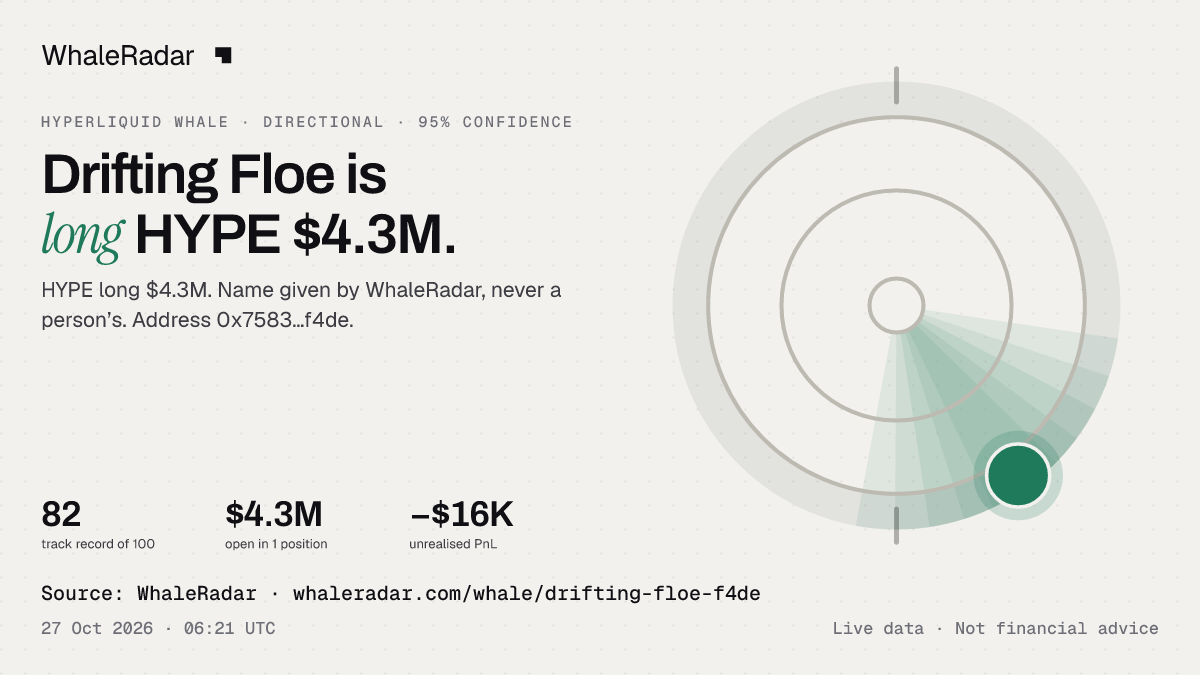This screenshot has width=1200, height=675.
Task: Click the green whale blip dot on radar
Action: 1017,476
